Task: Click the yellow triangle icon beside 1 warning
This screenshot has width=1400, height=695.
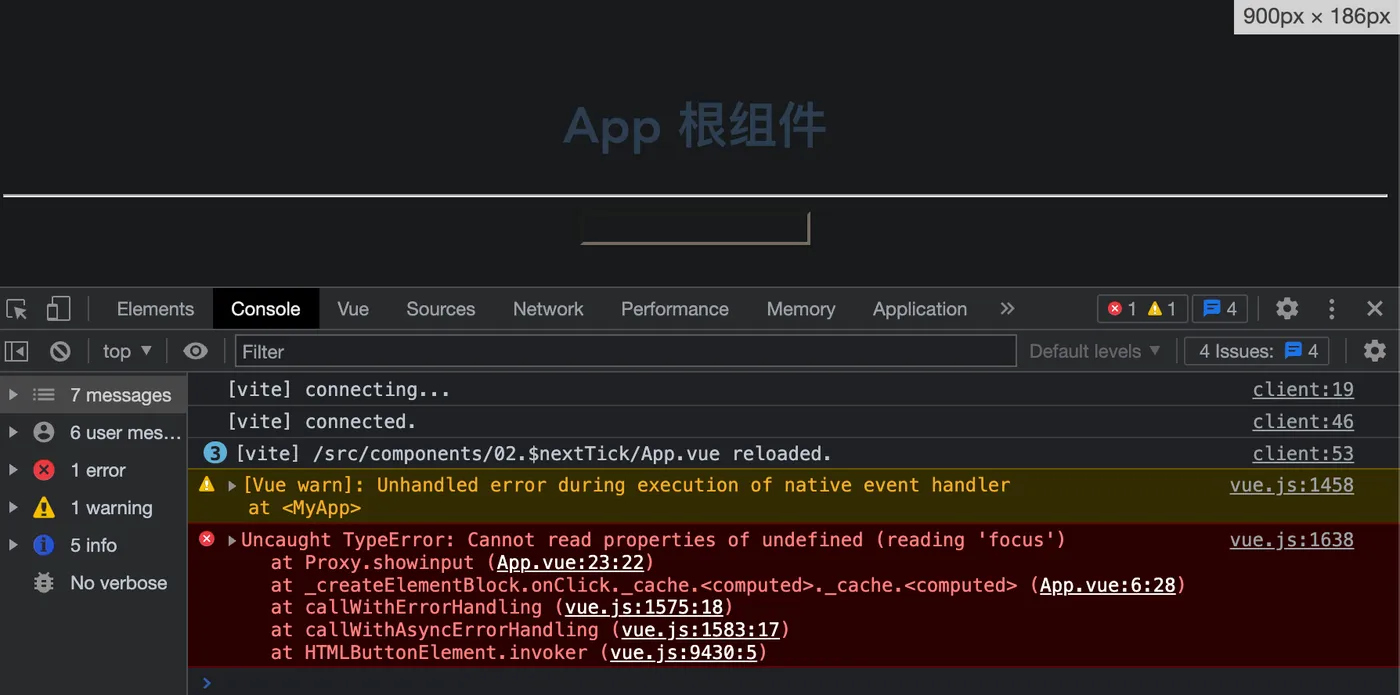Action: [x=44, y=508]
